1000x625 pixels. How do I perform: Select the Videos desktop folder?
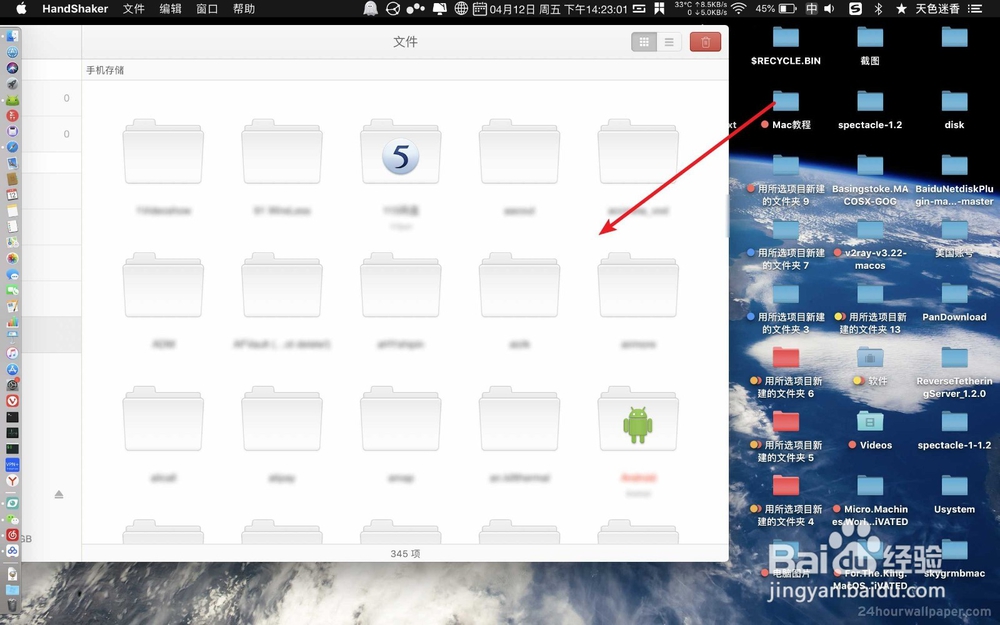870,430
